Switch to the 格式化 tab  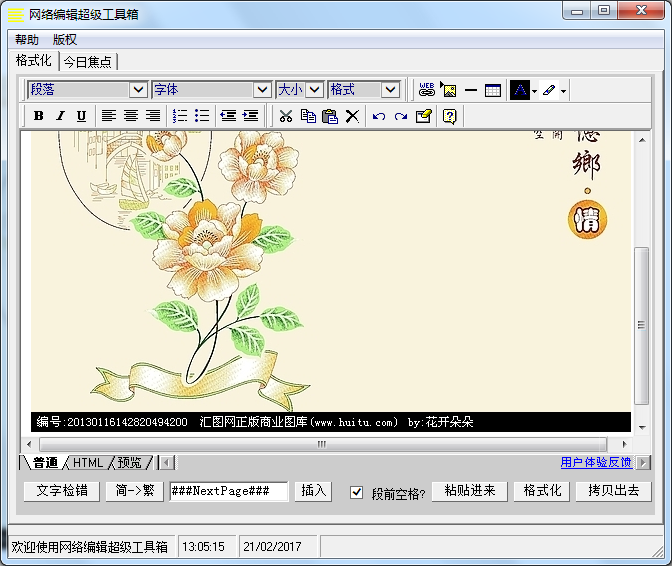(x=33, y=61)
